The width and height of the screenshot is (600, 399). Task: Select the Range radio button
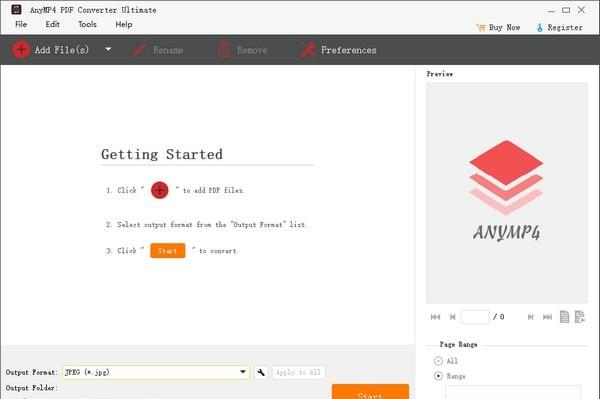[x=439, y=376]
